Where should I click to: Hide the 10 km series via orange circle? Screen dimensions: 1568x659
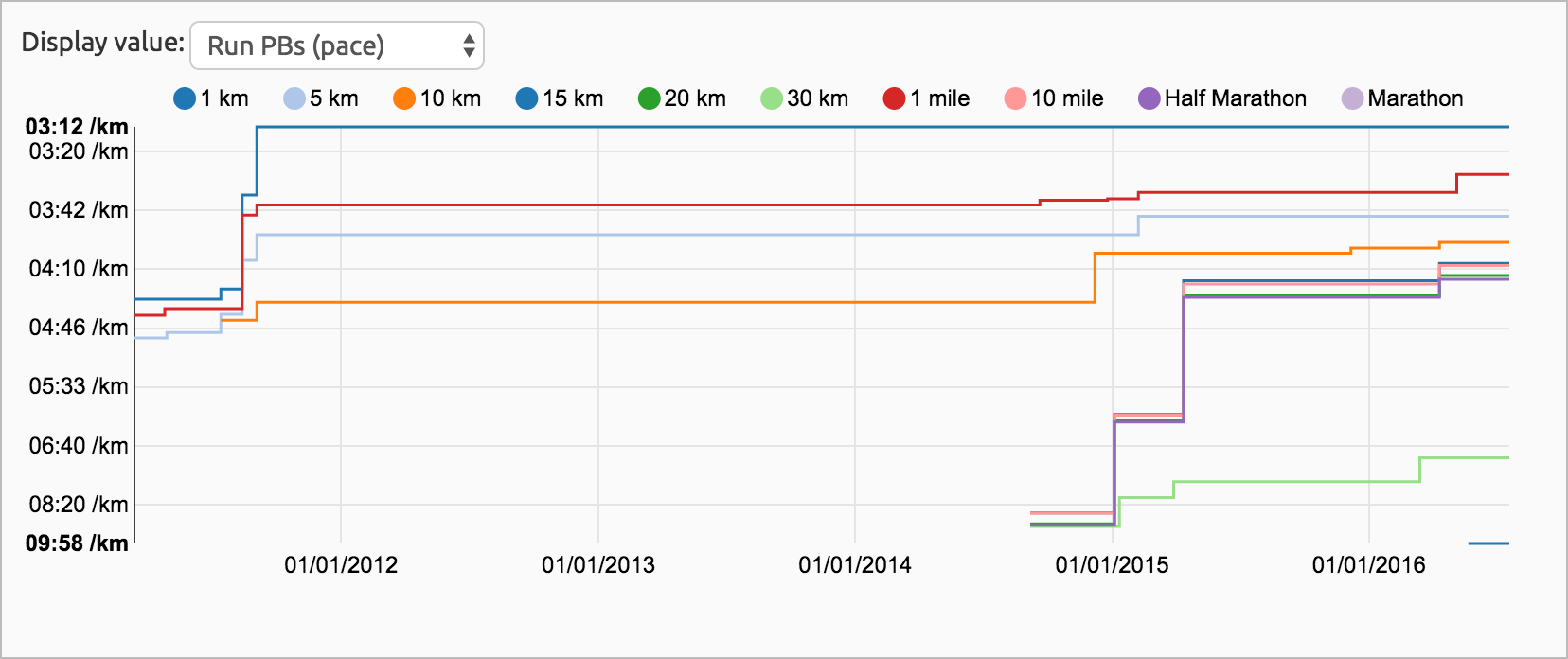404,98
